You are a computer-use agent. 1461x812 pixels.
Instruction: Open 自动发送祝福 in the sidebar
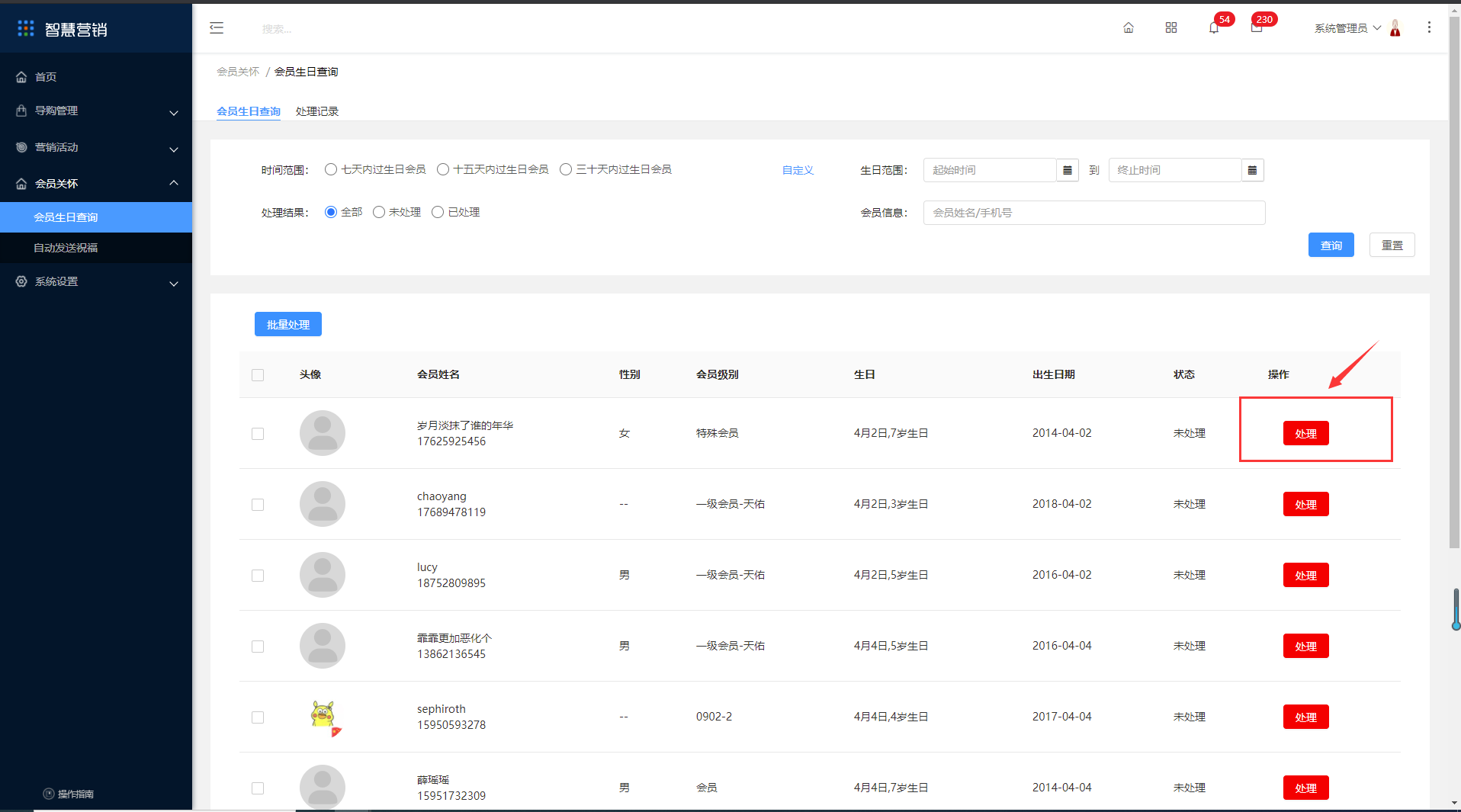(x=96, y=248)
